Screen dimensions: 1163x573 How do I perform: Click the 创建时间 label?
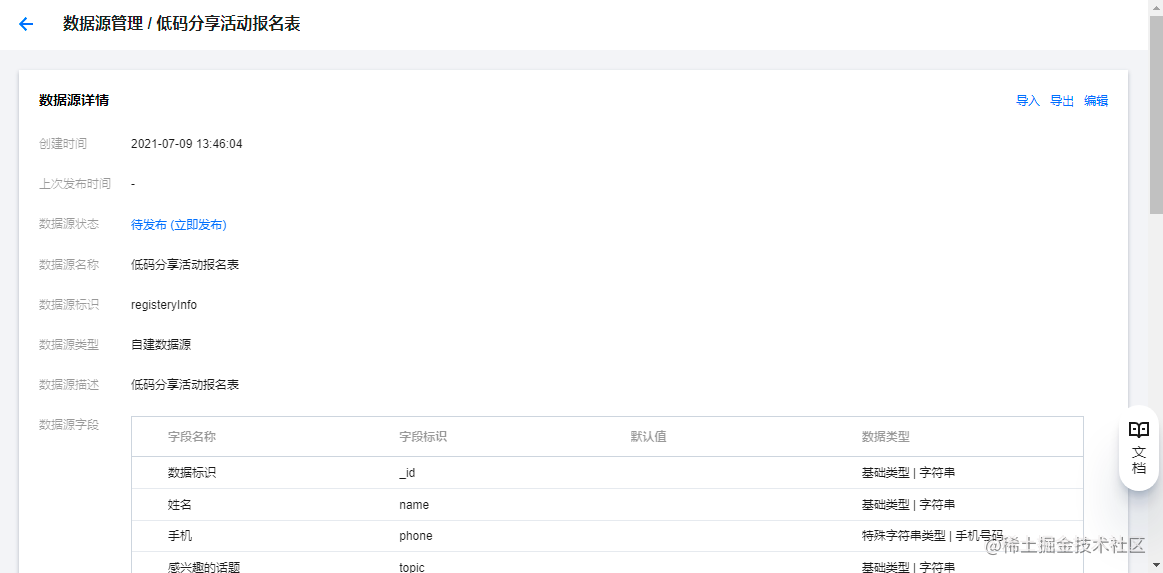point(62,144)
